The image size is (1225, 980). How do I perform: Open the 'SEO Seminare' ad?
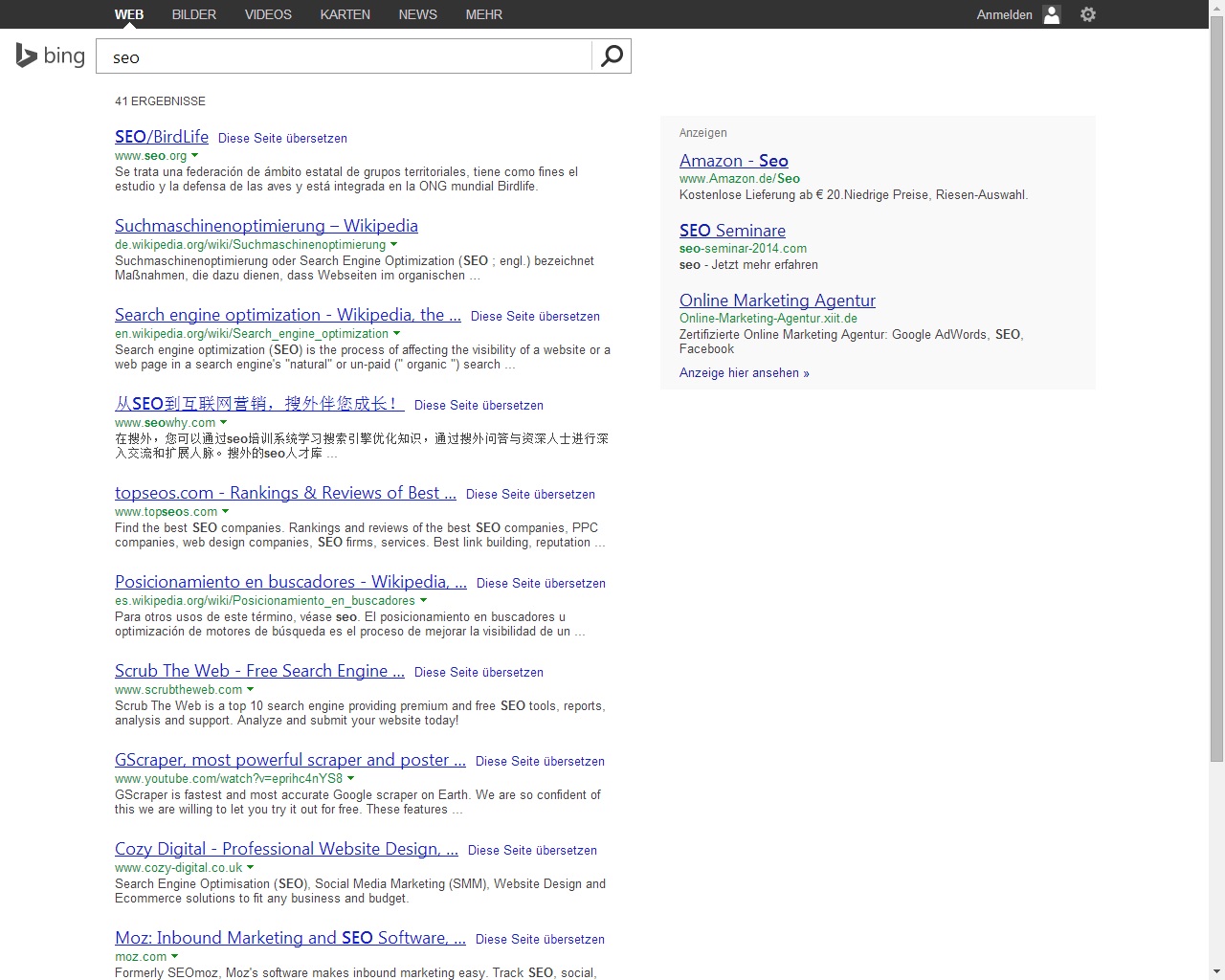click(732, 231)
